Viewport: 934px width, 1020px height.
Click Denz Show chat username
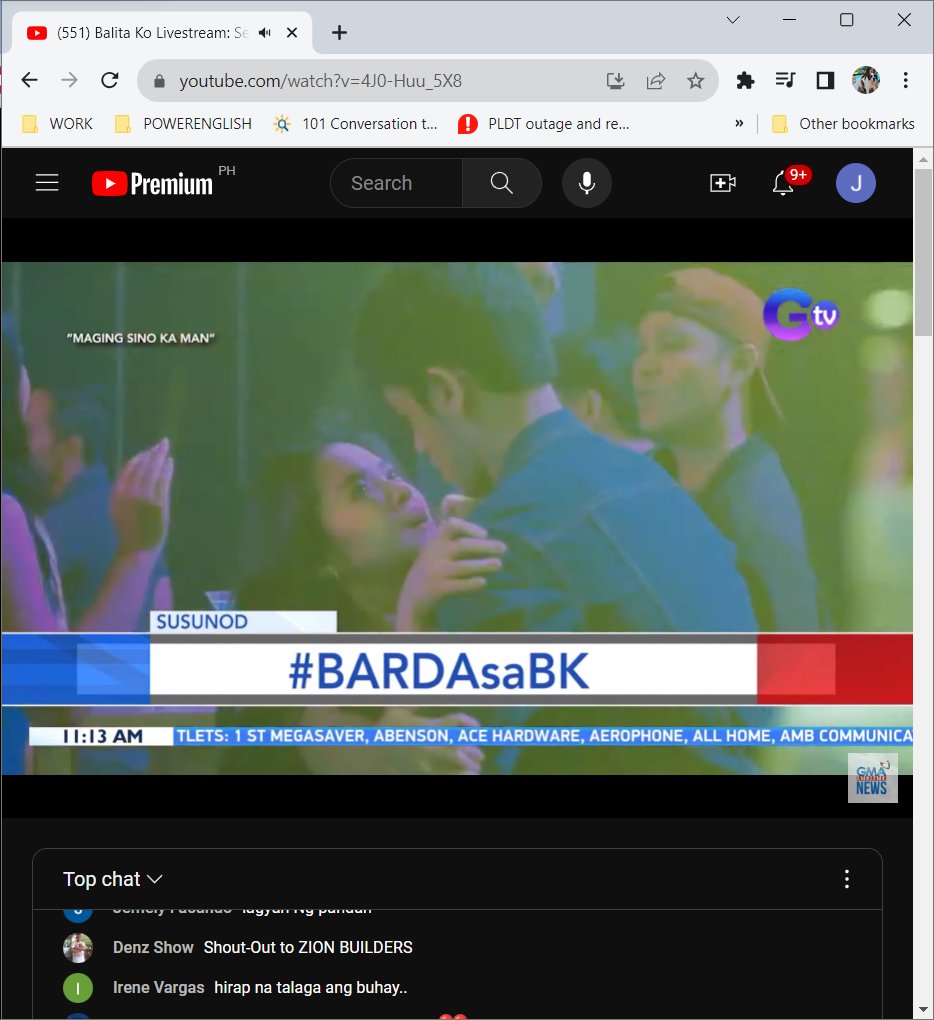[x=153, y=947]
